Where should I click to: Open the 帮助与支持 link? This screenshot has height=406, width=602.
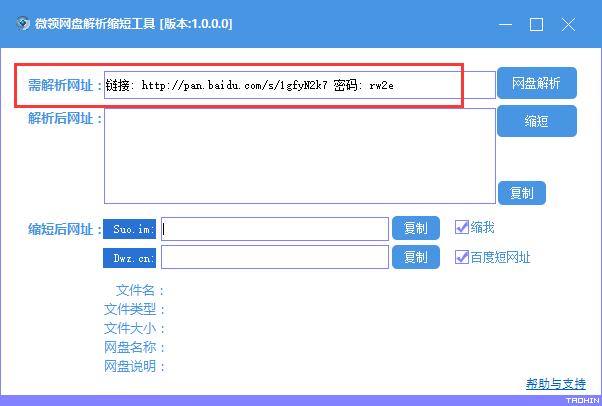pyautogui.click(x=556, y=383)
